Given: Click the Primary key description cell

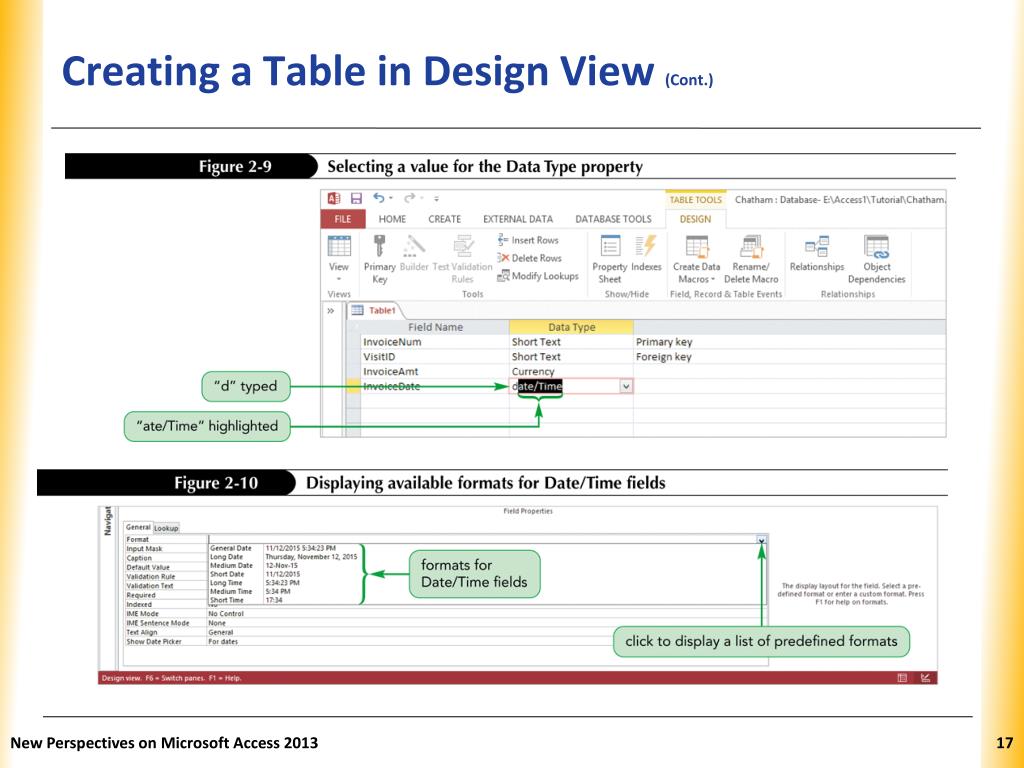Looking at the screenshot, I should click(789, 342).
